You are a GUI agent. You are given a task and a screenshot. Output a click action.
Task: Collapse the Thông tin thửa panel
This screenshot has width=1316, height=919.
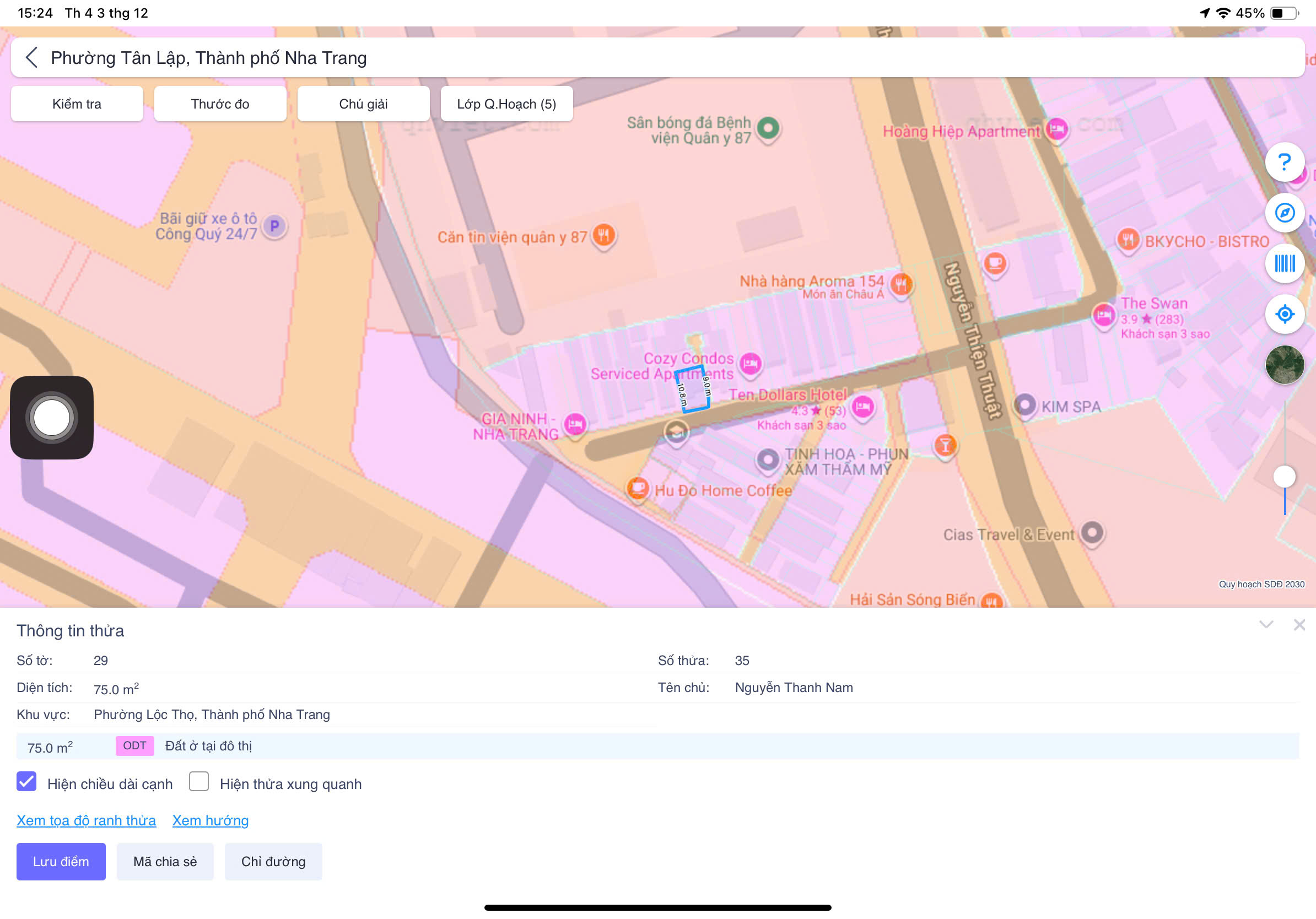(1265, 624)
